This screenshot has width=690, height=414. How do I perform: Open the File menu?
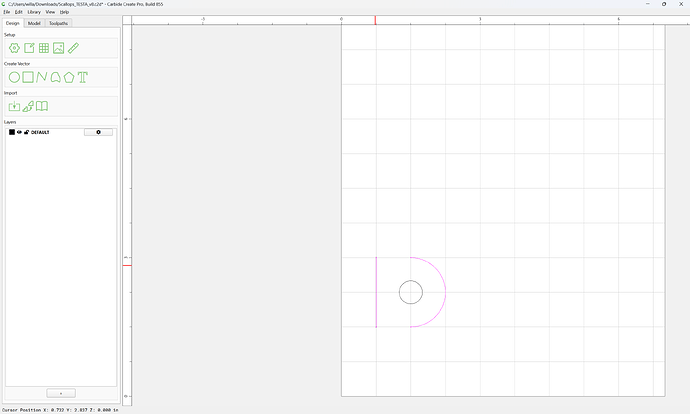(7, 12)
